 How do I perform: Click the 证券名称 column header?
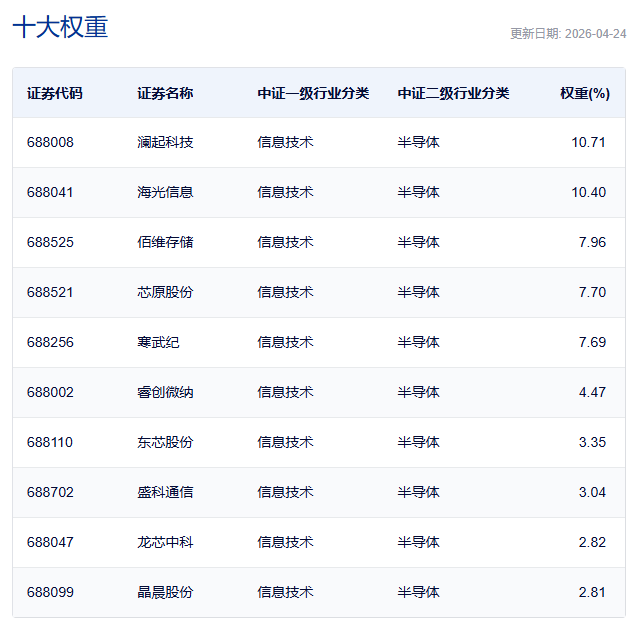pyautogui.click(x=165, y=93)
